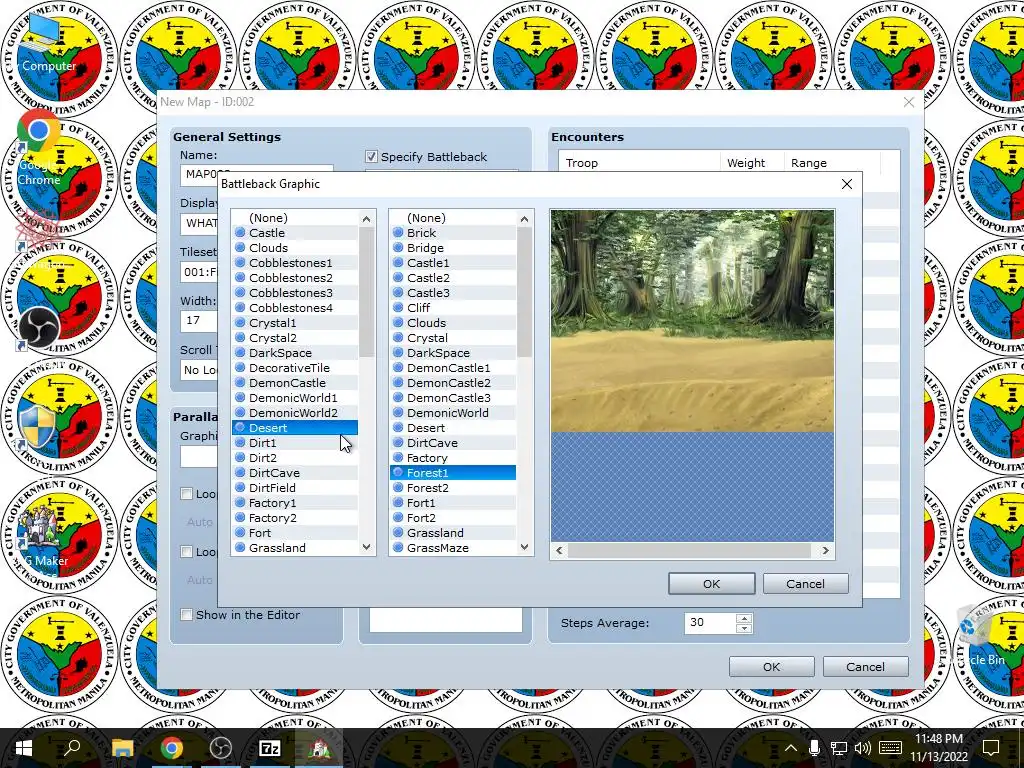
Task: Select Castle2 in the second list
Action: point(453,278)
